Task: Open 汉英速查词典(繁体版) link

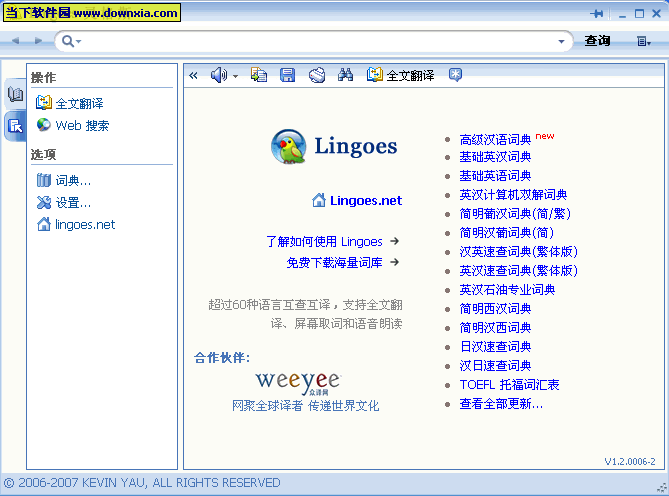Action: [518, 252]
